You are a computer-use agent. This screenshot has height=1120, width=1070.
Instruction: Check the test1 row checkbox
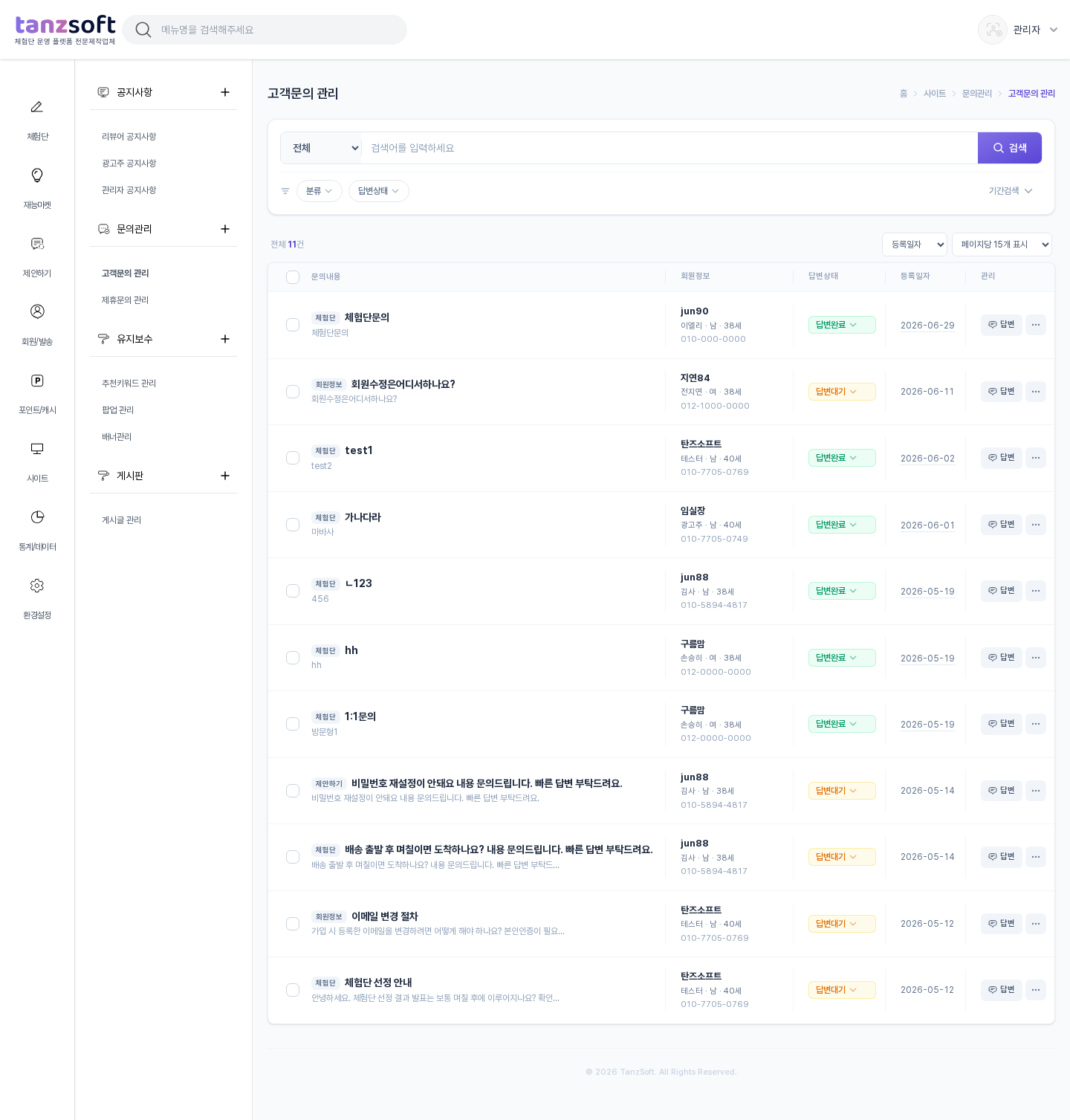point(293,458)
